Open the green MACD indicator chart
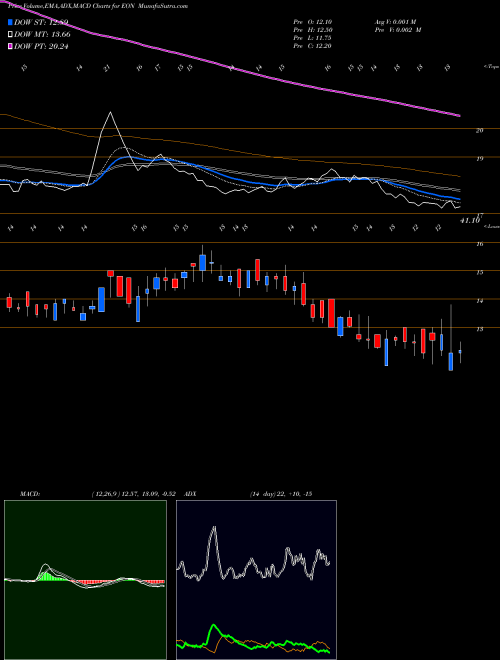Viewport: 500px width, 660px height. [85, 580]
